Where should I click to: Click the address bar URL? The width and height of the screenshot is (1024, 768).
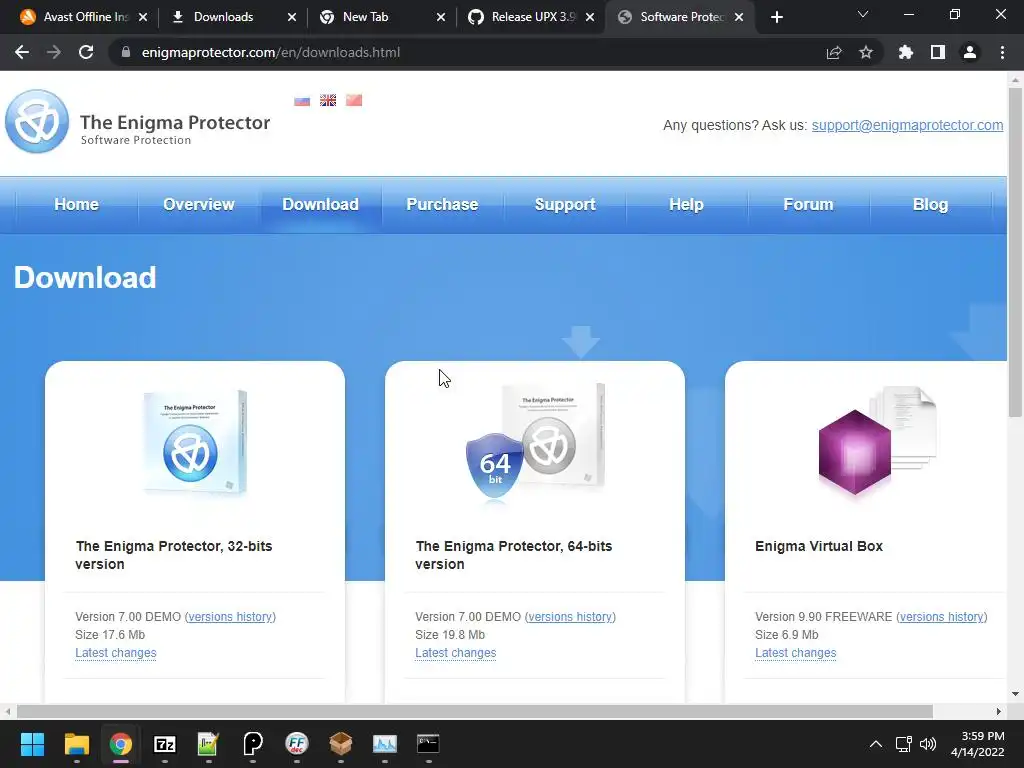271,52
